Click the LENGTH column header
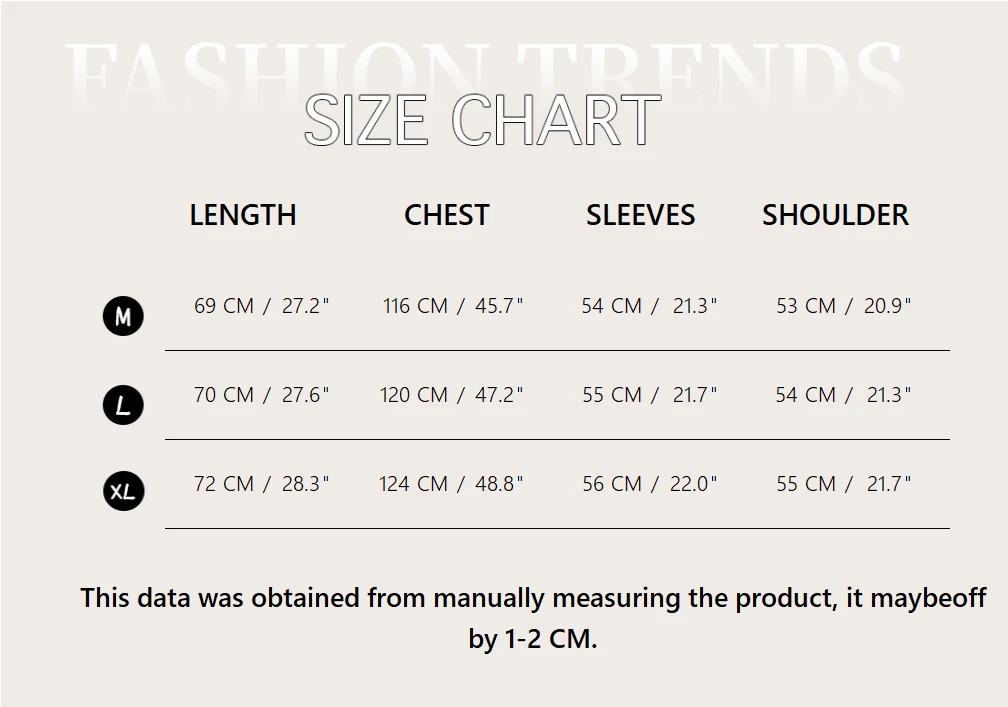Screen dimensions: 1008x707 coord(243,215)
